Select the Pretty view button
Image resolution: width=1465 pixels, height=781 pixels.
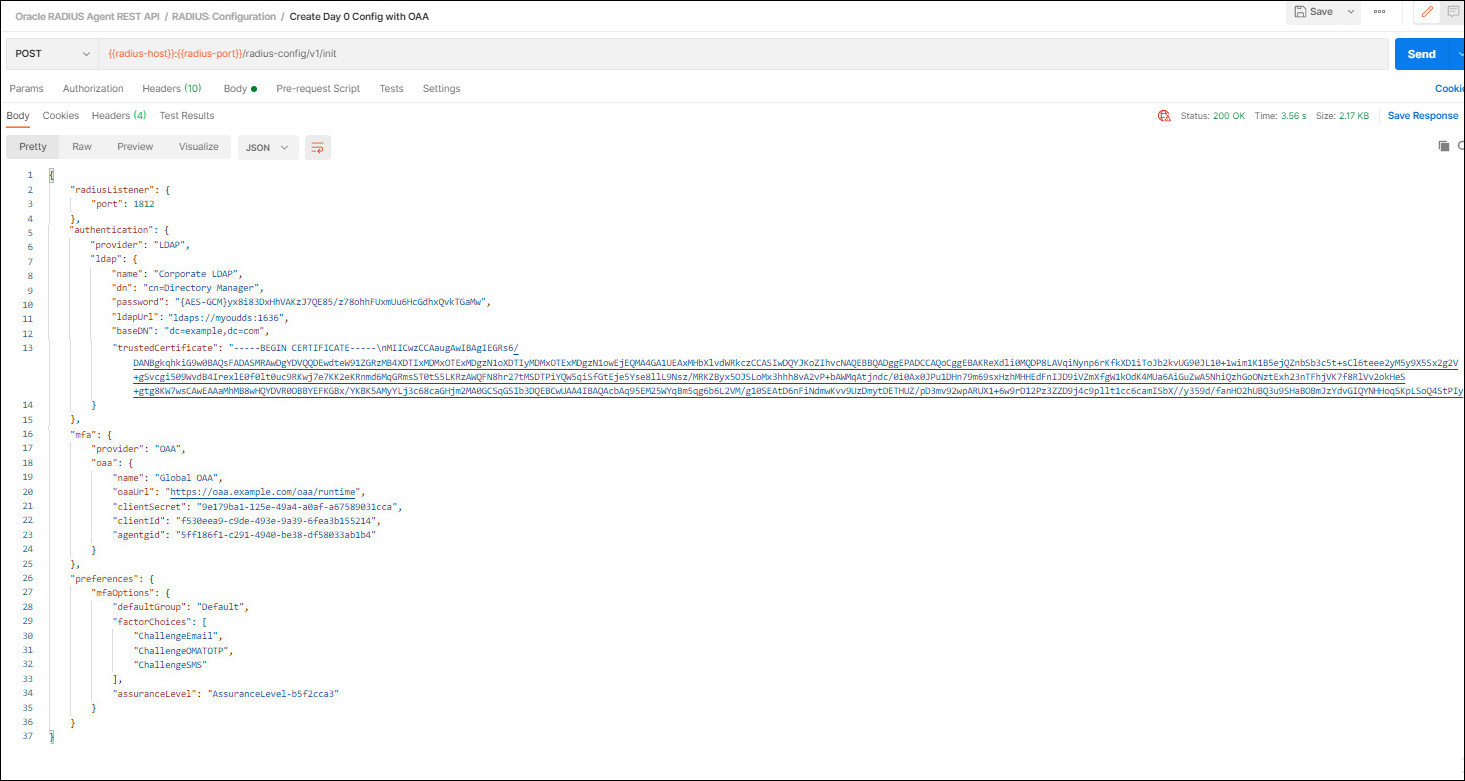pos(33,147)
